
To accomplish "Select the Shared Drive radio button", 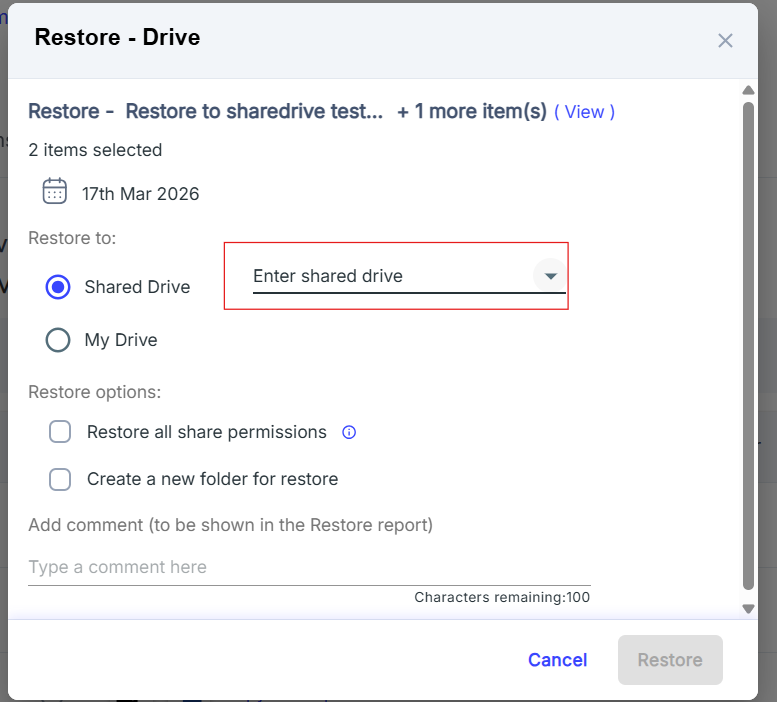I will (58, 287).
